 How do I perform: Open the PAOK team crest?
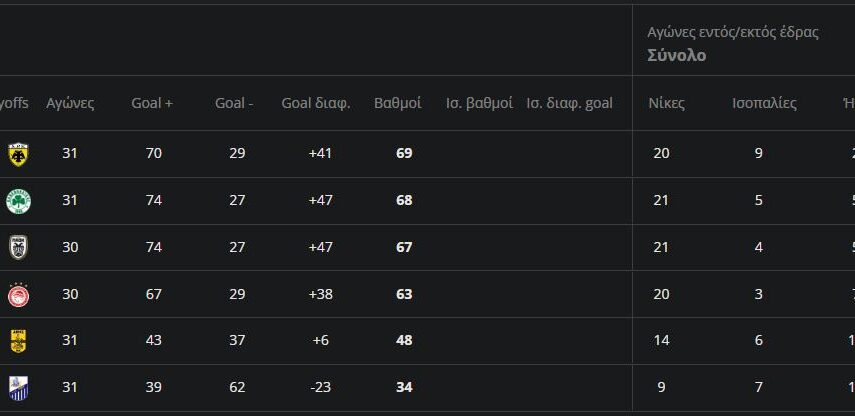pyautogui.click(x=17, y=247)
